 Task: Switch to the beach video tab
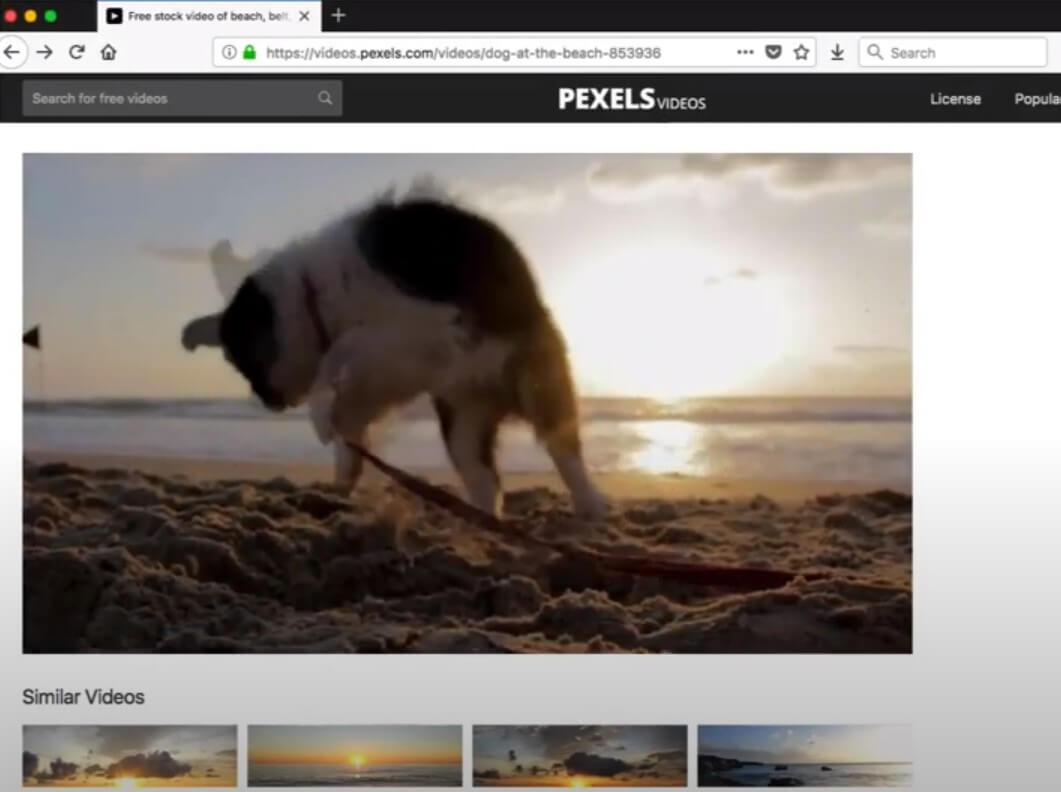[x=200, y=15]
